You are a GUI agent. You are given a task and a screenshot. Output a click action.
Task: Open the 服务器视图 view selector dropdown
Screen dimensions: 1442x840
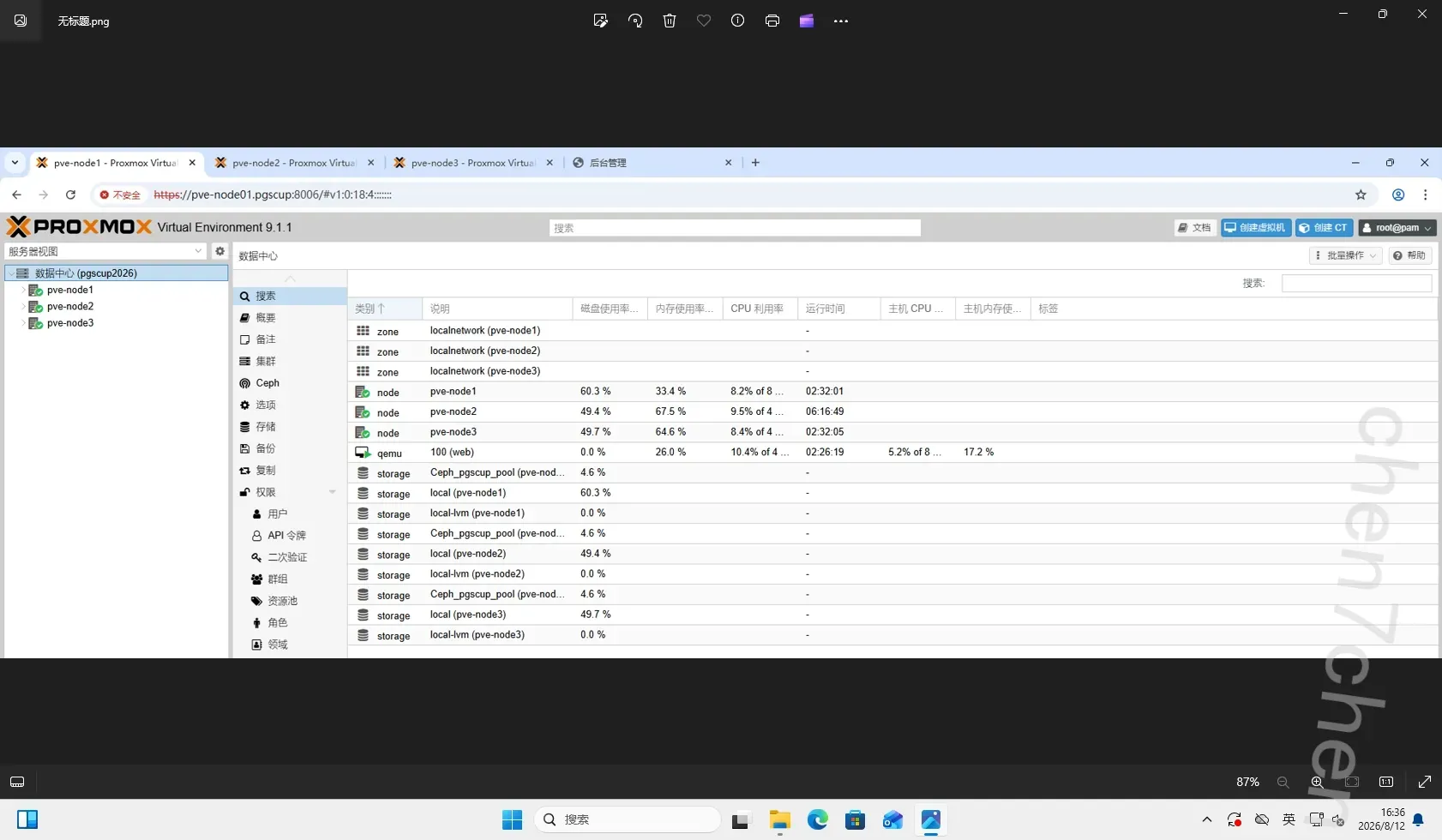click(105, 251)
